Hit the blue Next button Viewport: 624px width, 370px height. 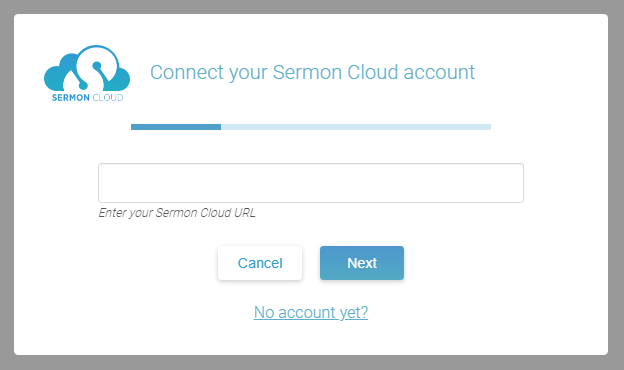pos(362,263)
